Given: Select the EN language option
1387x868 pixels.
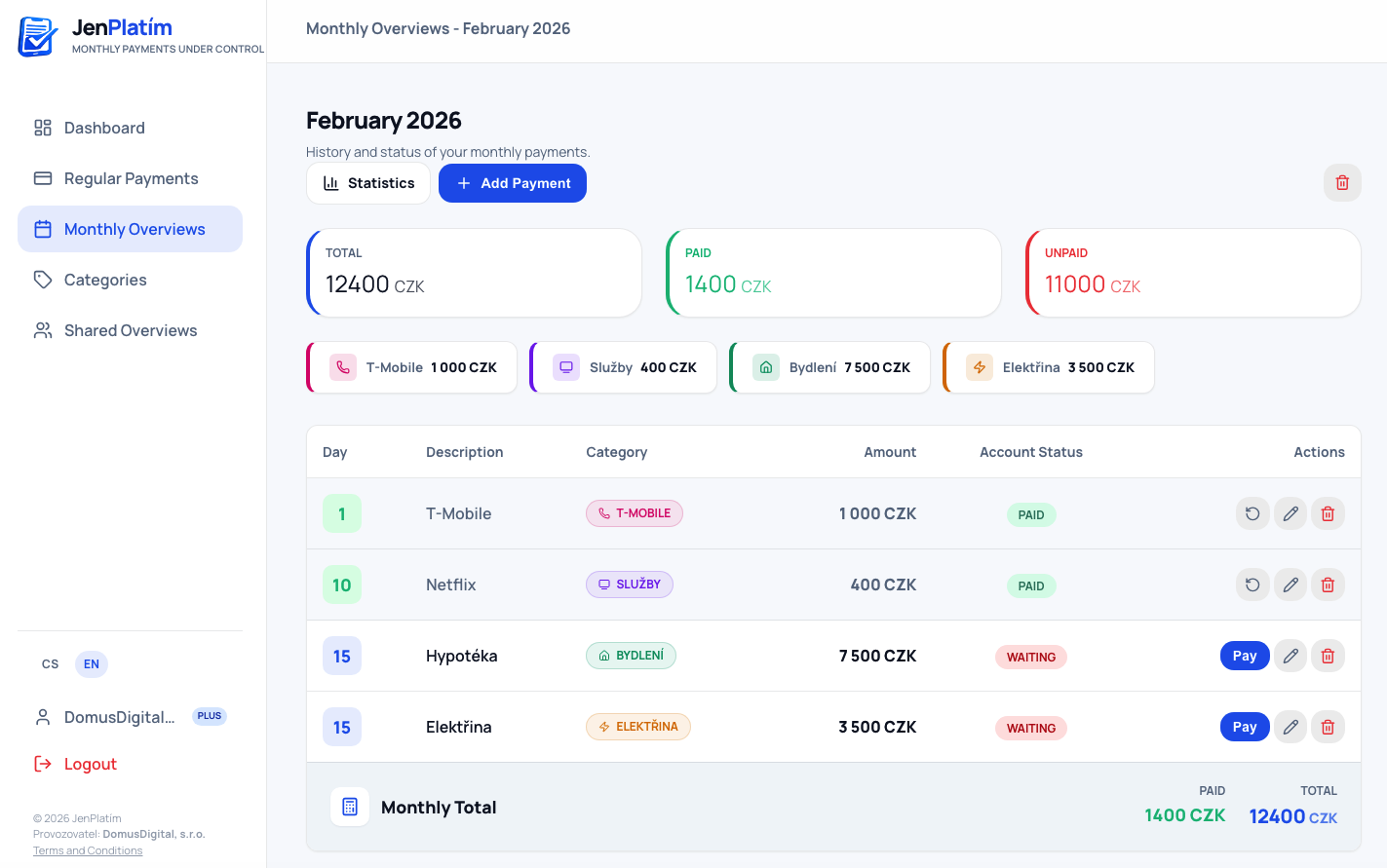Looking at the screenshot, I should 92,664.
